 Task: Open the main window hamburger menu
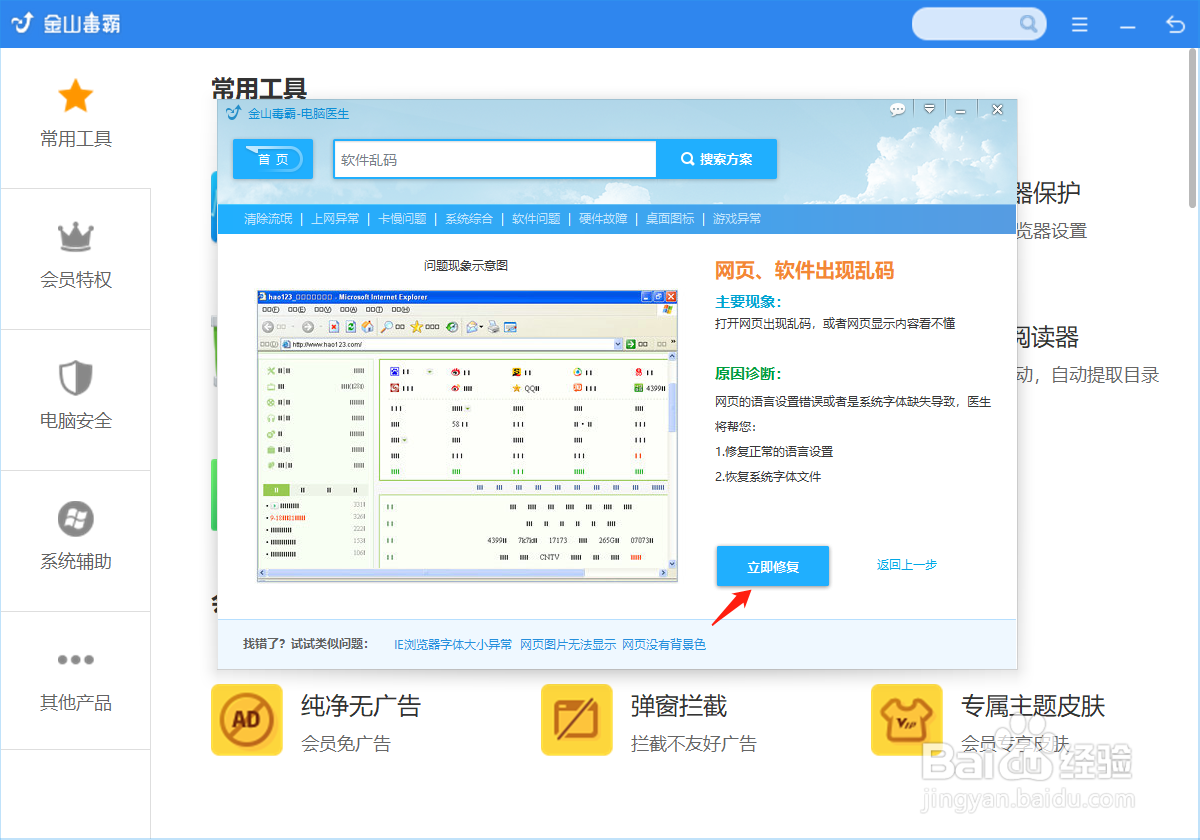coord(1080,24)
